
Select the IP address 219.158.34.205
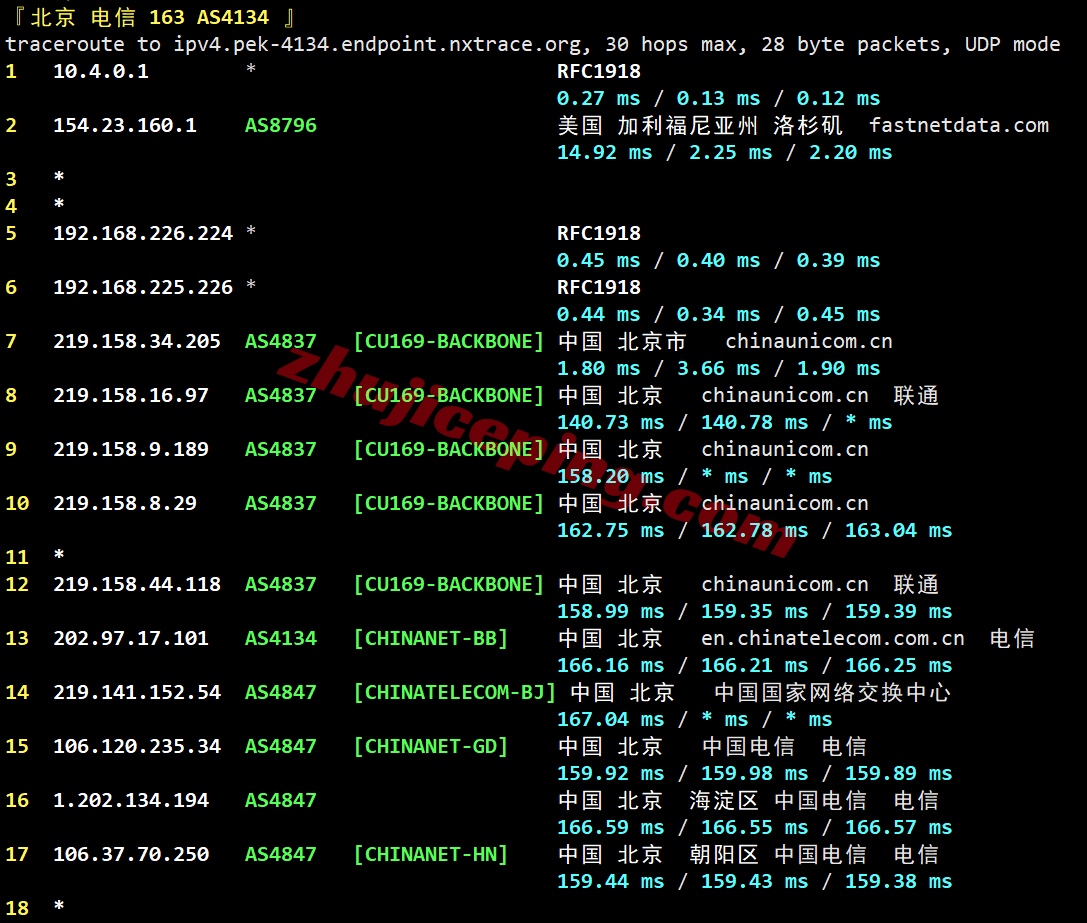click(137, 342)
